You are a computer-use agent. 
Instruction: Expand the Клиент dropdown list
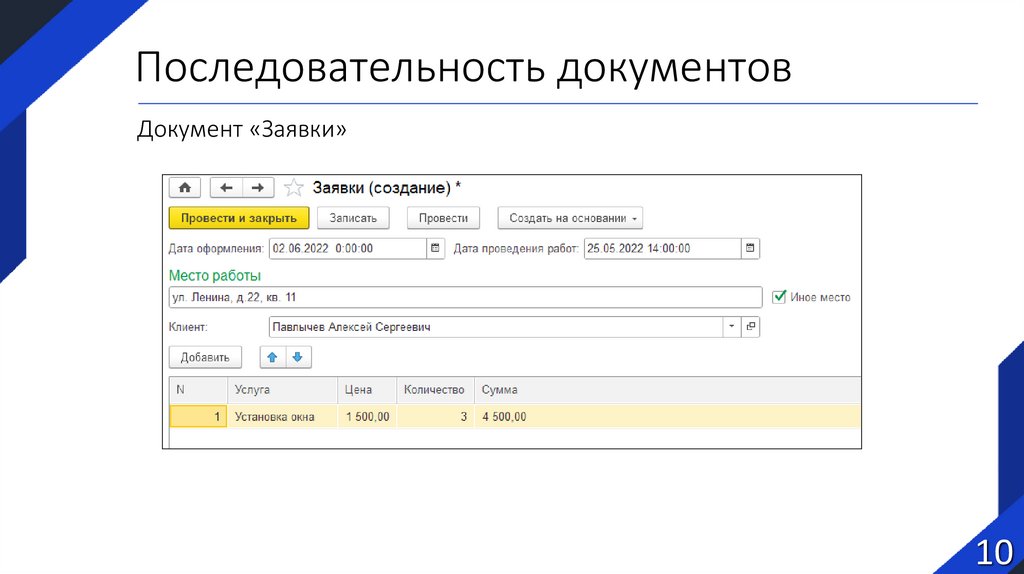731,327
